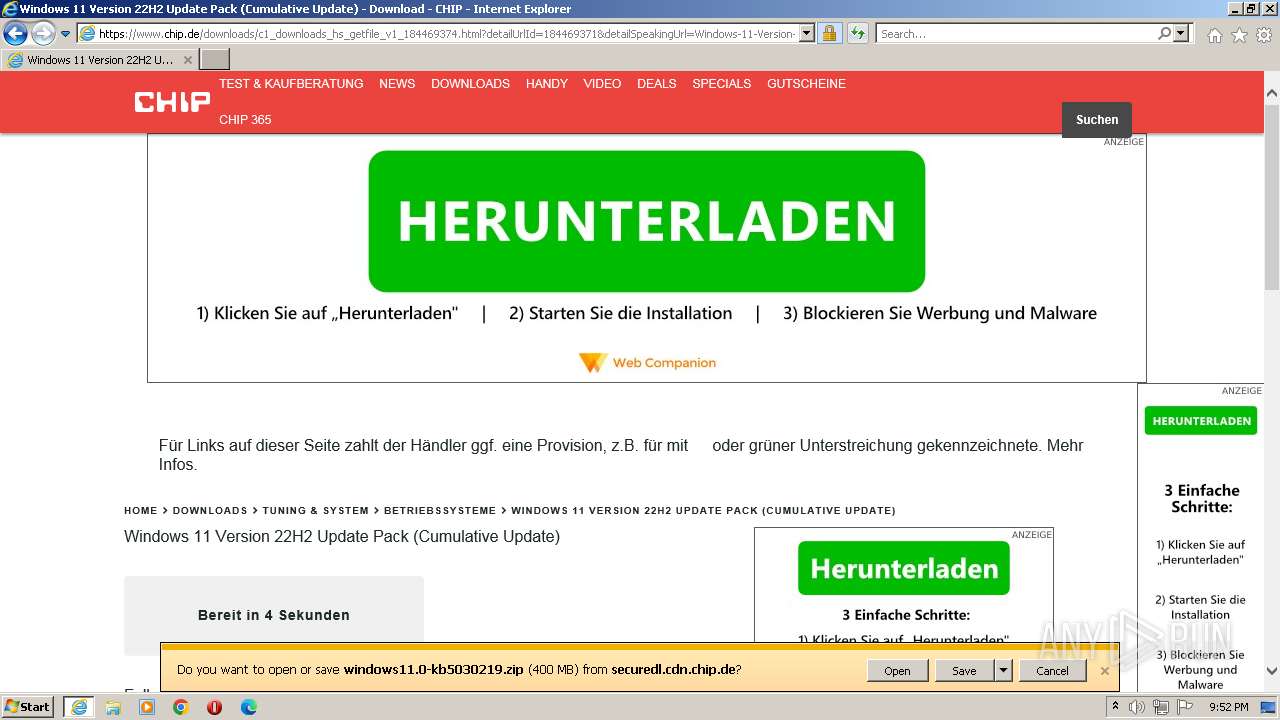The height and width of the screenshot is (720, 1280).
Task: Close the Windows 11 Version 22H2 tab
Action: 187,60
